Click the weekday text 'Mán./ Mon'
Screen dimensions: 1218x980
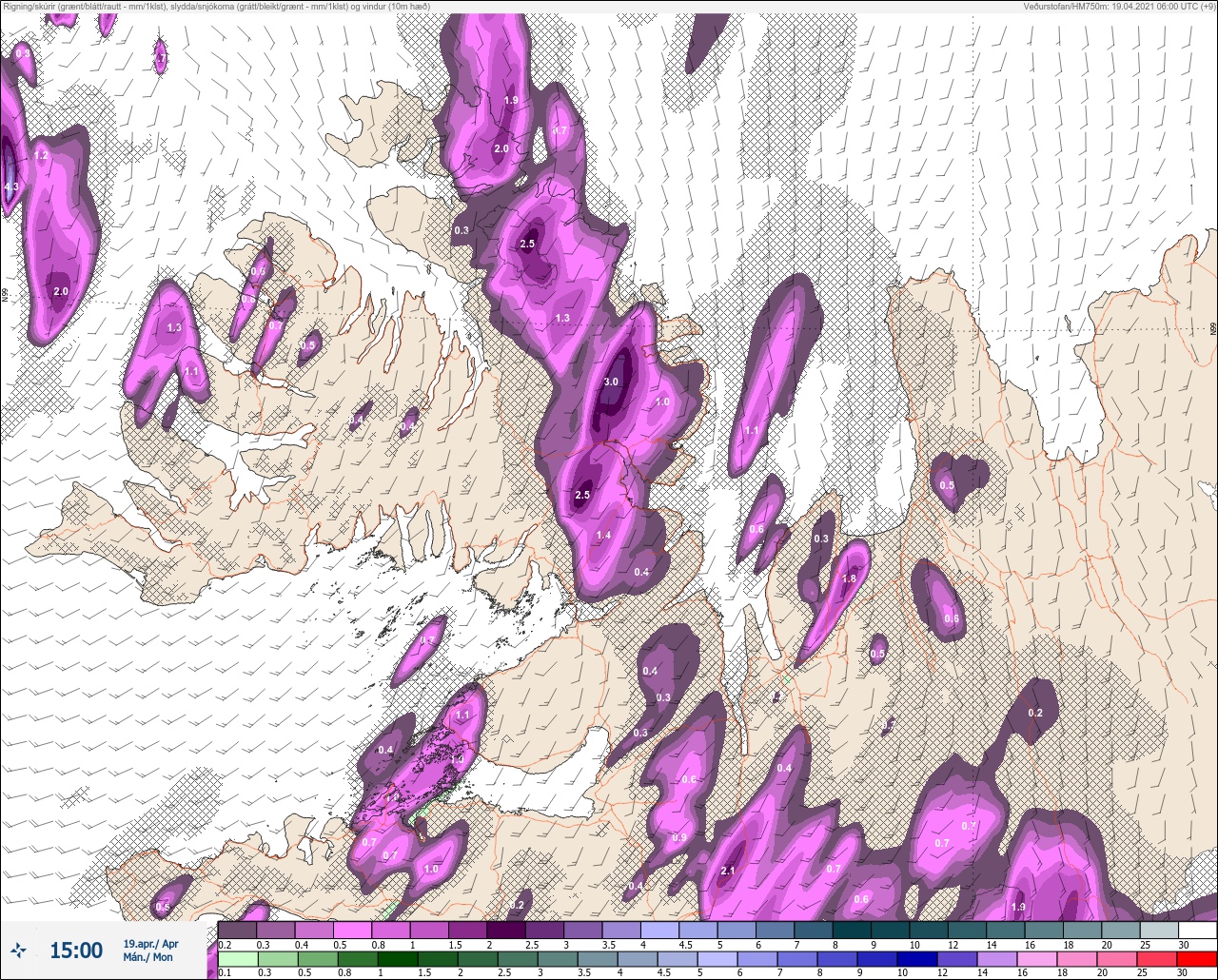click(148, 957)
